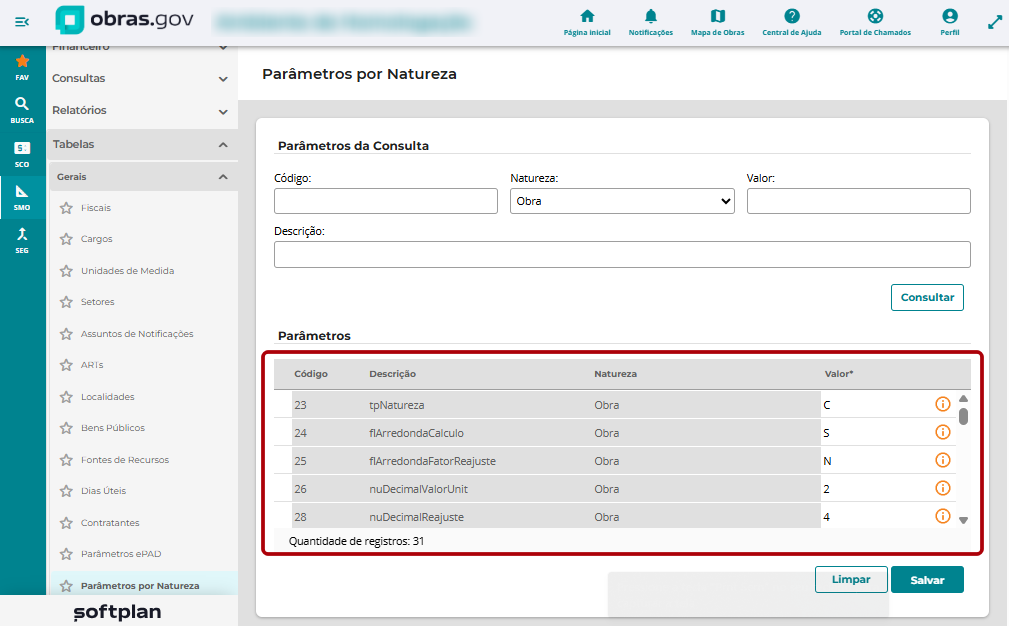Favorite the Localidades menu item star
This screenshot has height=626, width=1009.
[66, 397]
